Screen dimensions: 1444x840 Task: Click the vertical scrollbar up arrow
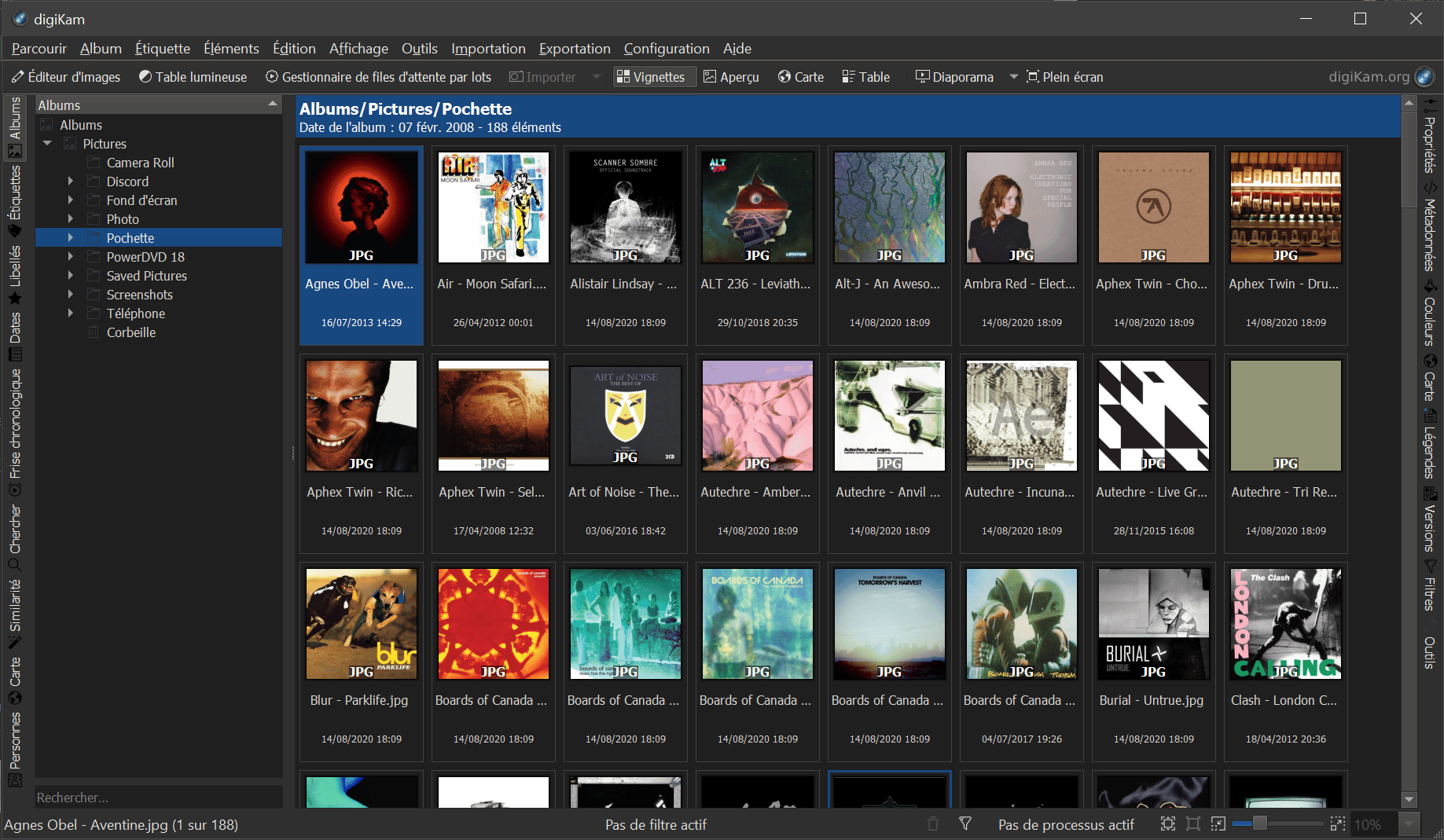[1409, 103]
